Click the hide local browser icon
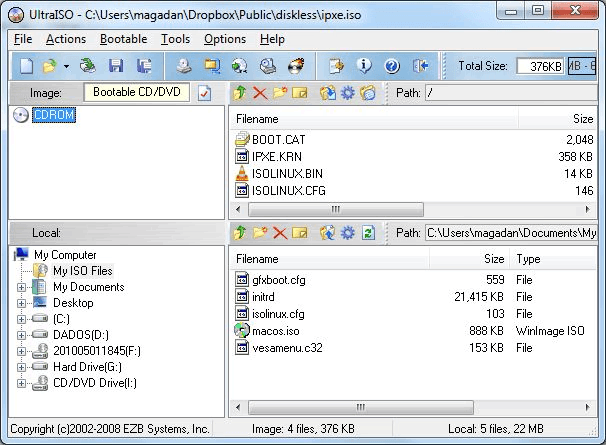The width and height of the screenshot is (606, 445). click(368, 93)
